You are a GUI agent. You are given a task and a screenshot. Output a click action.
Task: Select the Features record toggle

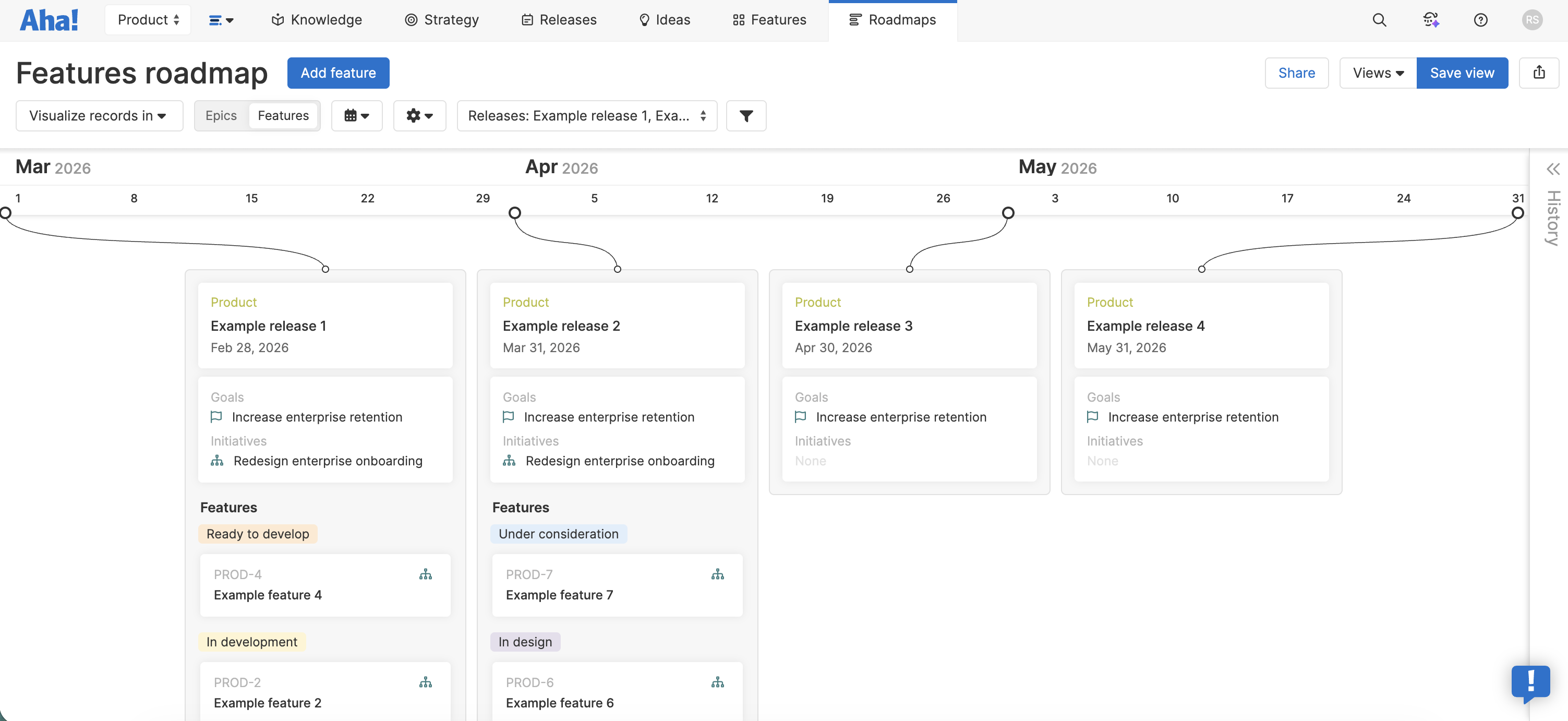283,116
